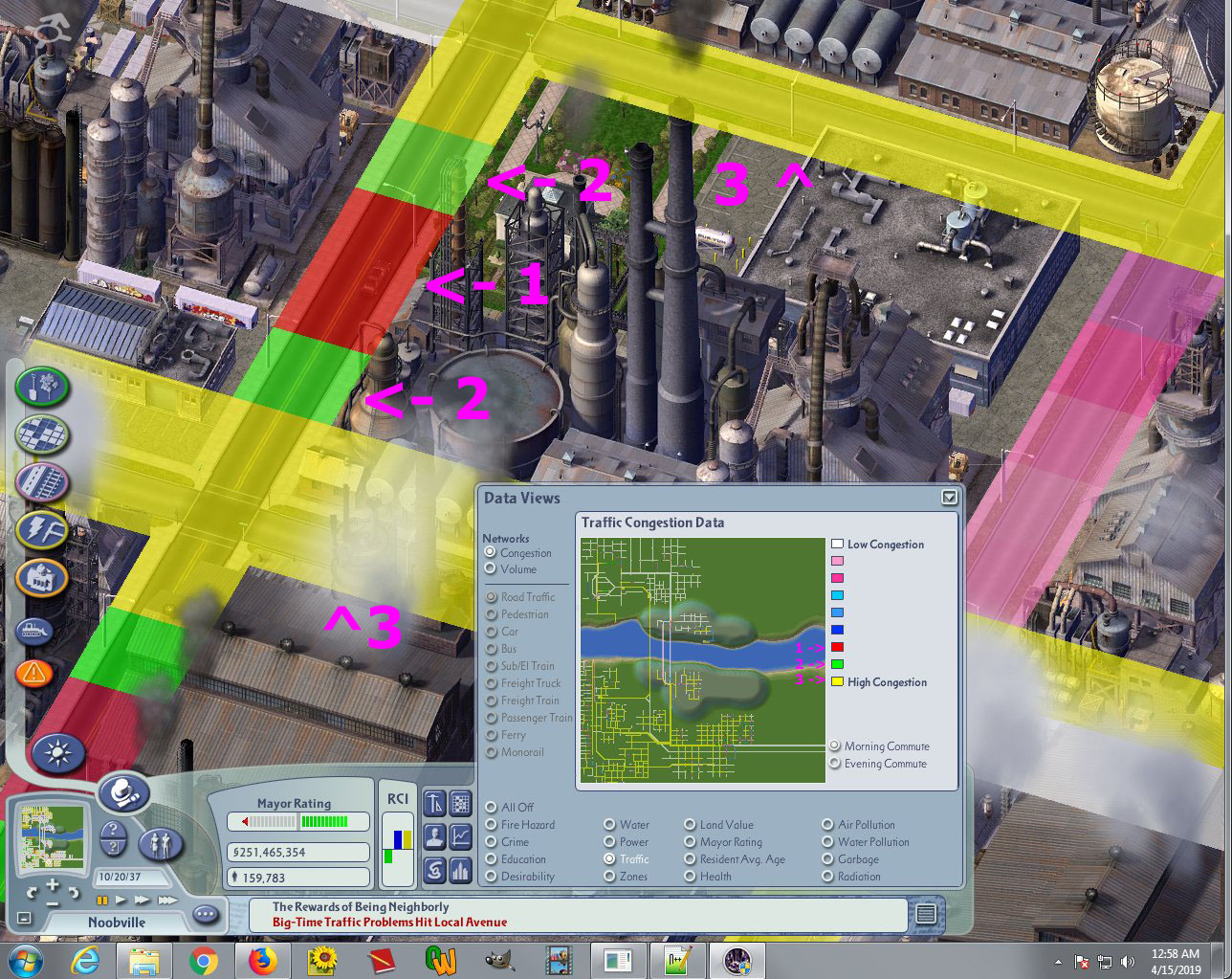Viewport: 1232px width, 979px height.
Task: Open Firefox from the taskbar
Action: coord(262,960)
